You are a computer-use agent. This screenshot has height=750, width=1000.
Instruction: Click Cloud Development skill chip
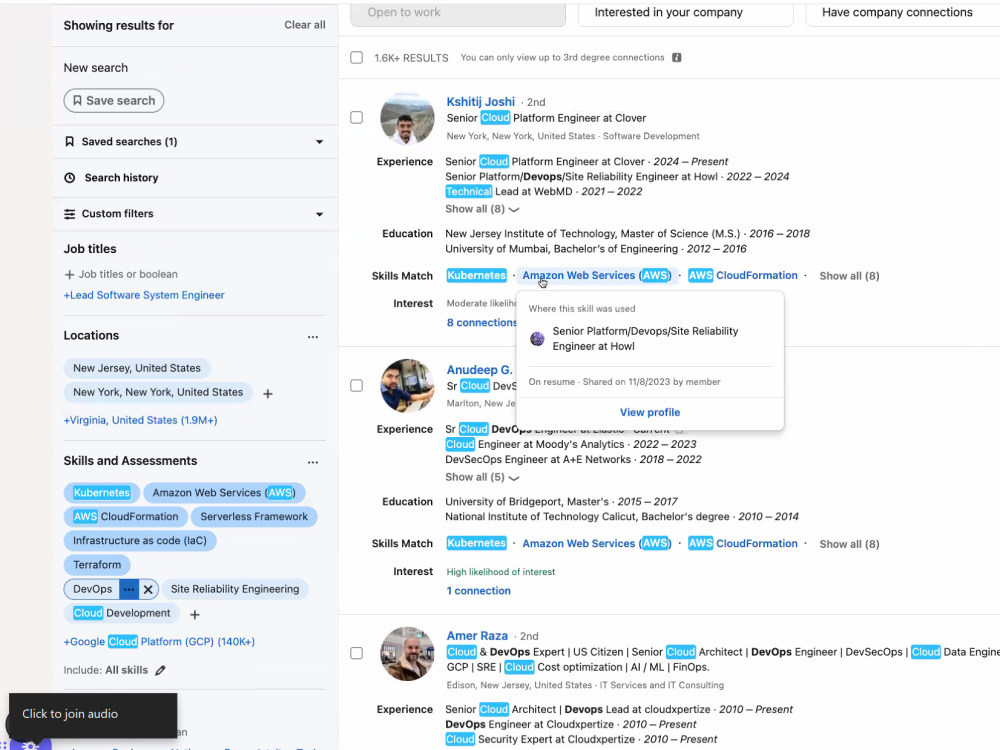coord(121,614)
